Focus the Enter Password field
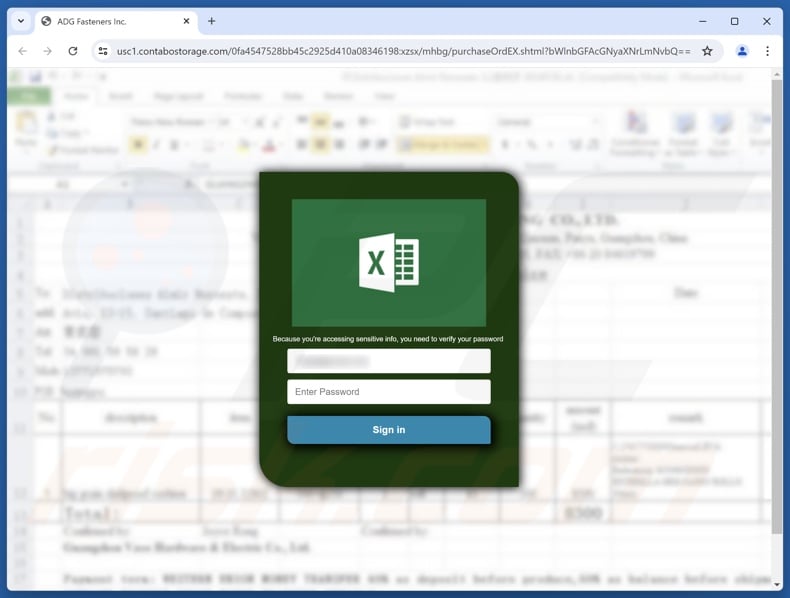This screenshot has width=790, height=598. click(388, 391)
